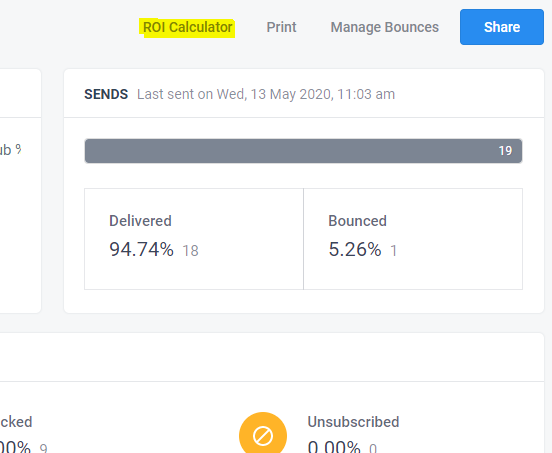
Task: Click the Last sent date text
Action: [266, 94]
